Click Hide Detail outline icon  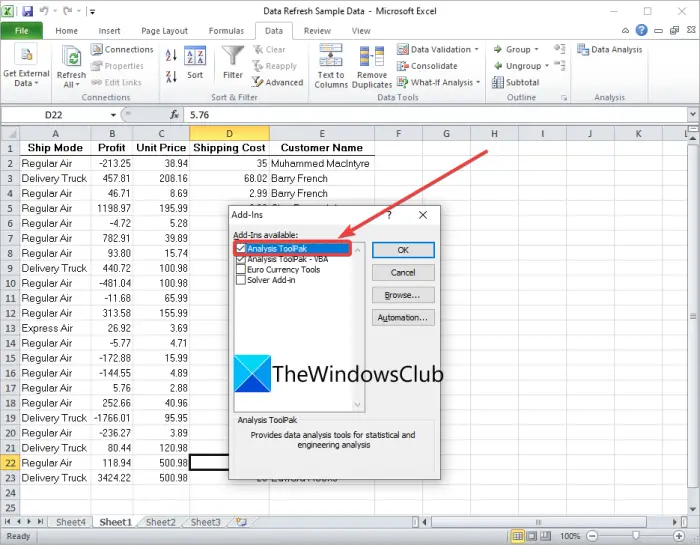(559, 66)
